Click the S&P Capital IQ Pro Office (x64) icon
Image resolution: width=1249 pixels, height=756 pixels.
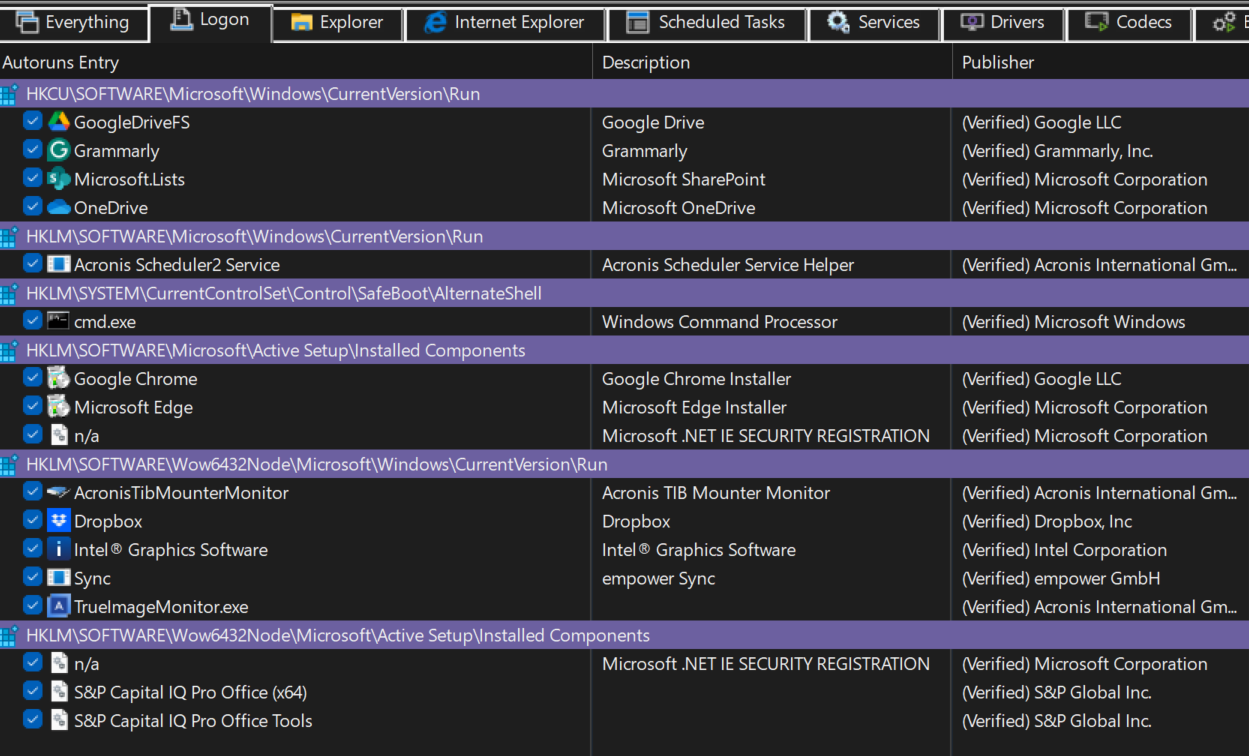(x=58, y=692)
